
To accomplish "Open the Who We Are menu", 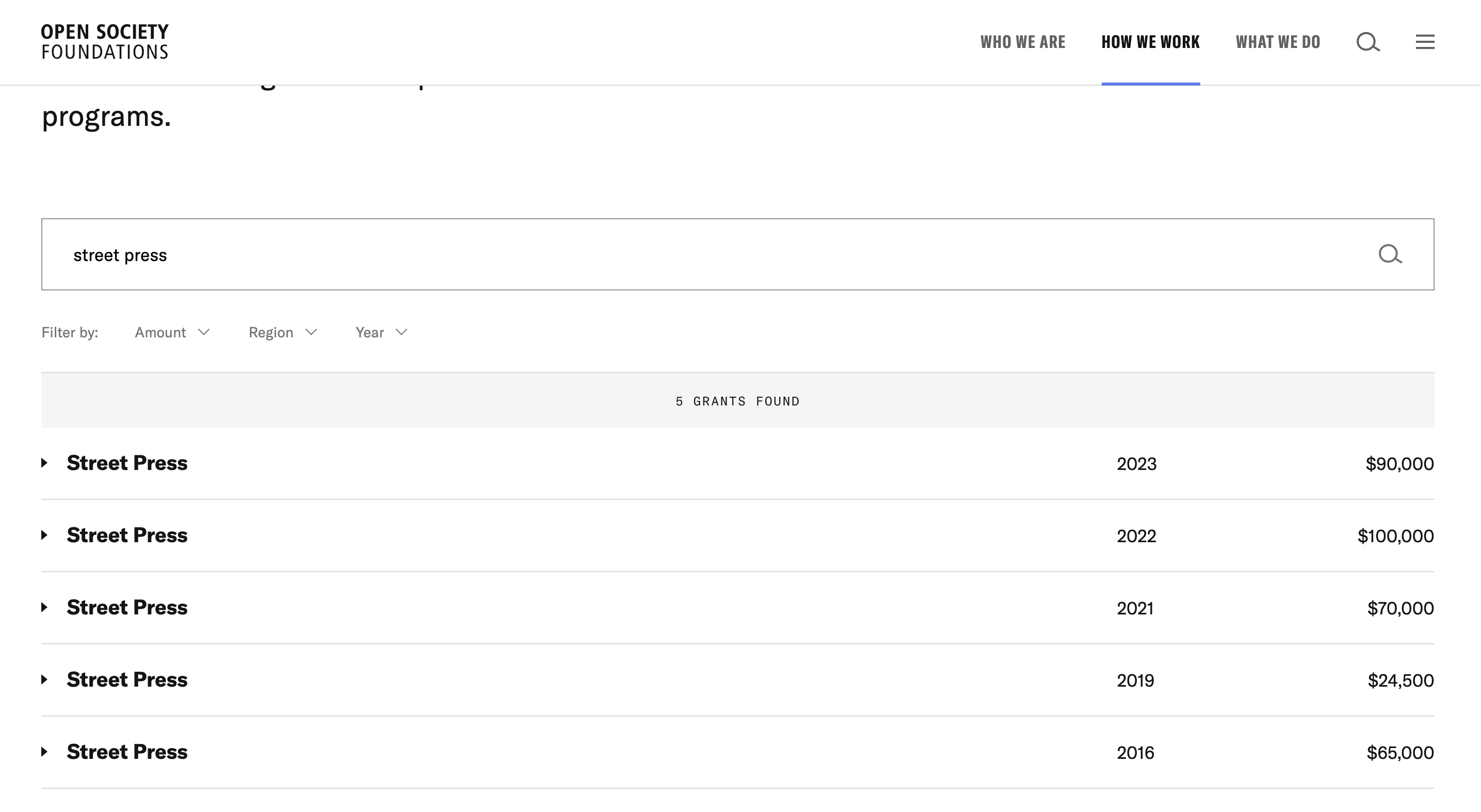I will (x=1023, y=42).
